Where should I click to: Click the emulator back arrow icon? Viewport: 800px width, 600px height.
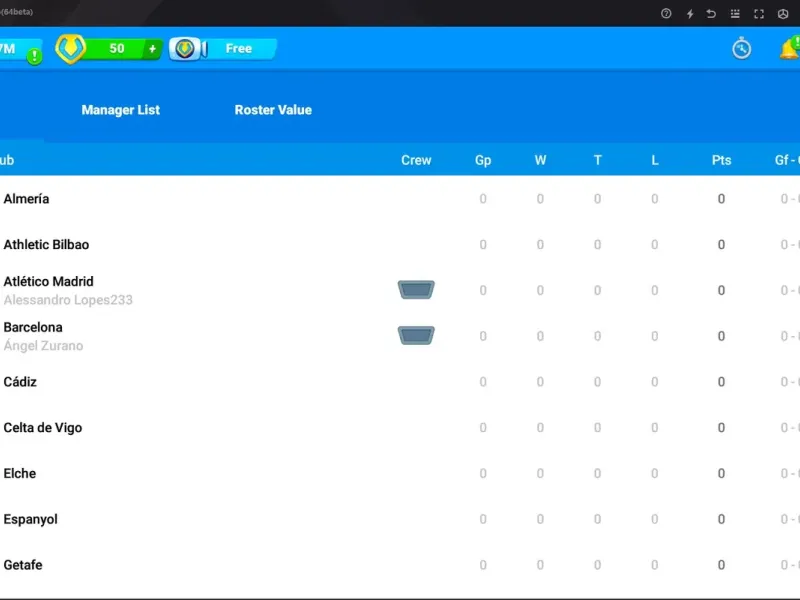point(711,14)
